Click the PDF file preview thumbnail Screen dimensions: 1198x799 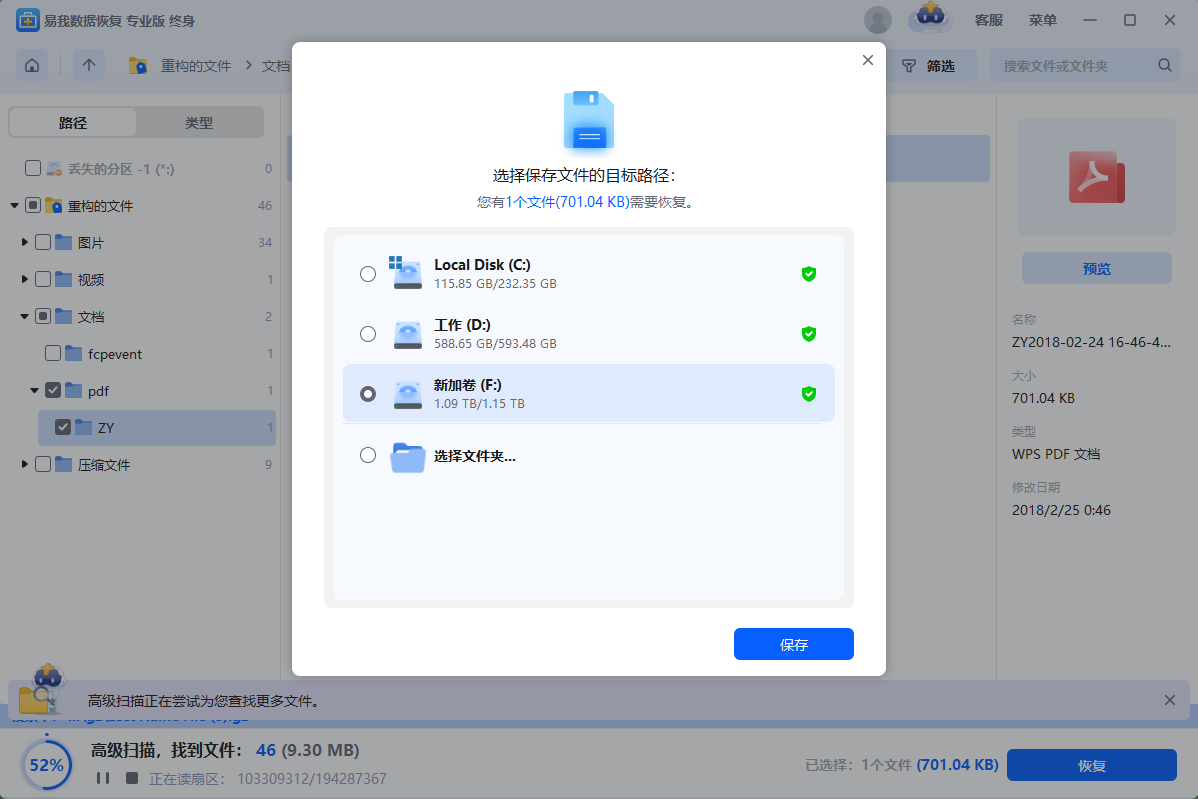coord(1096,177)
